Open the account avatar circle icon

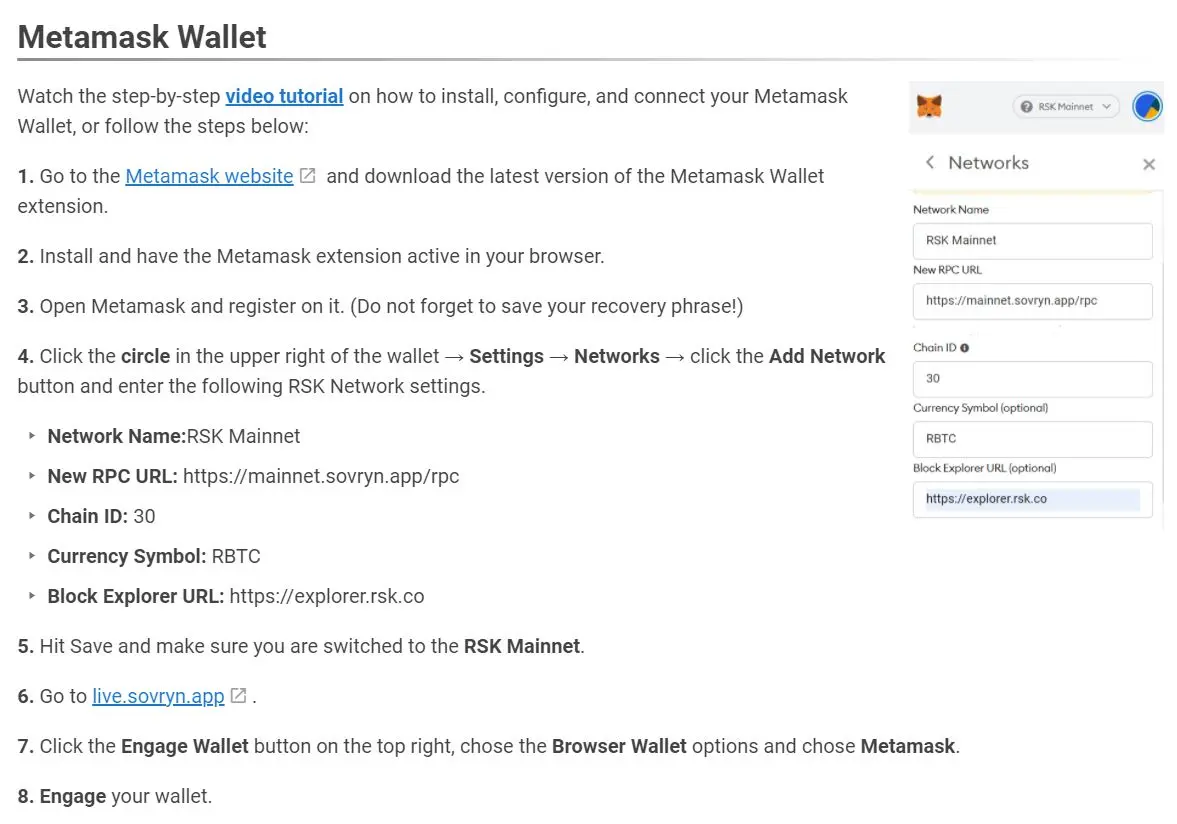click(1147, 107)
